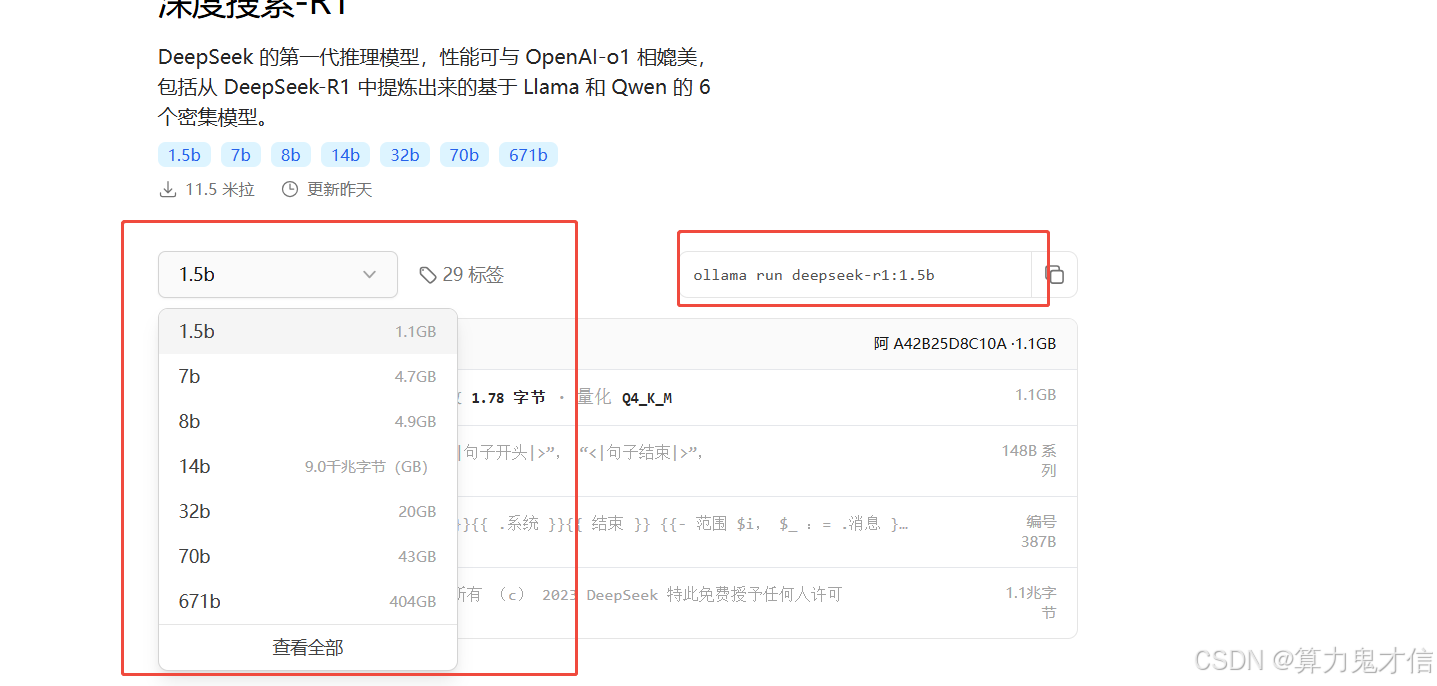The height and width of the screenshot is (686, 1437).
Task: Select the 7b 4.7GB option
Action: click(x=308, y=376)
